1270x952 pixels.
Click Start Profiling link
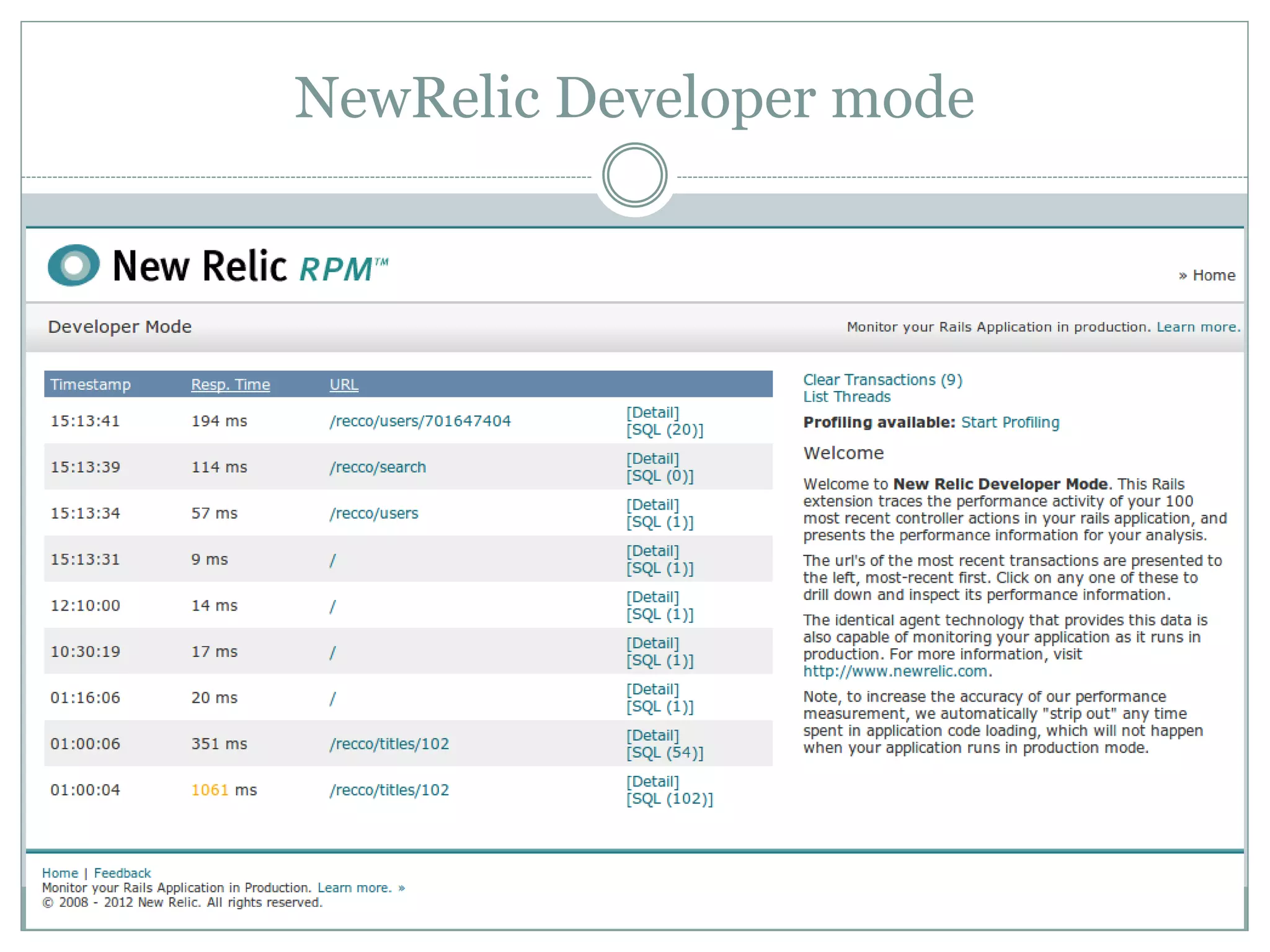click(1010, 422)
